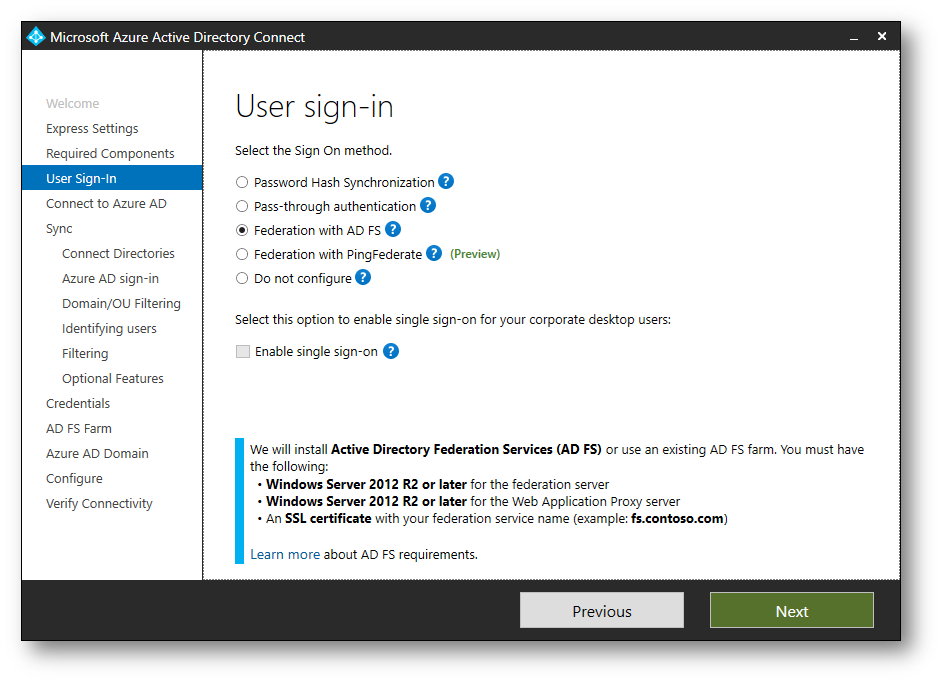Choose Federation with PingFederate option

click(242, 254)
